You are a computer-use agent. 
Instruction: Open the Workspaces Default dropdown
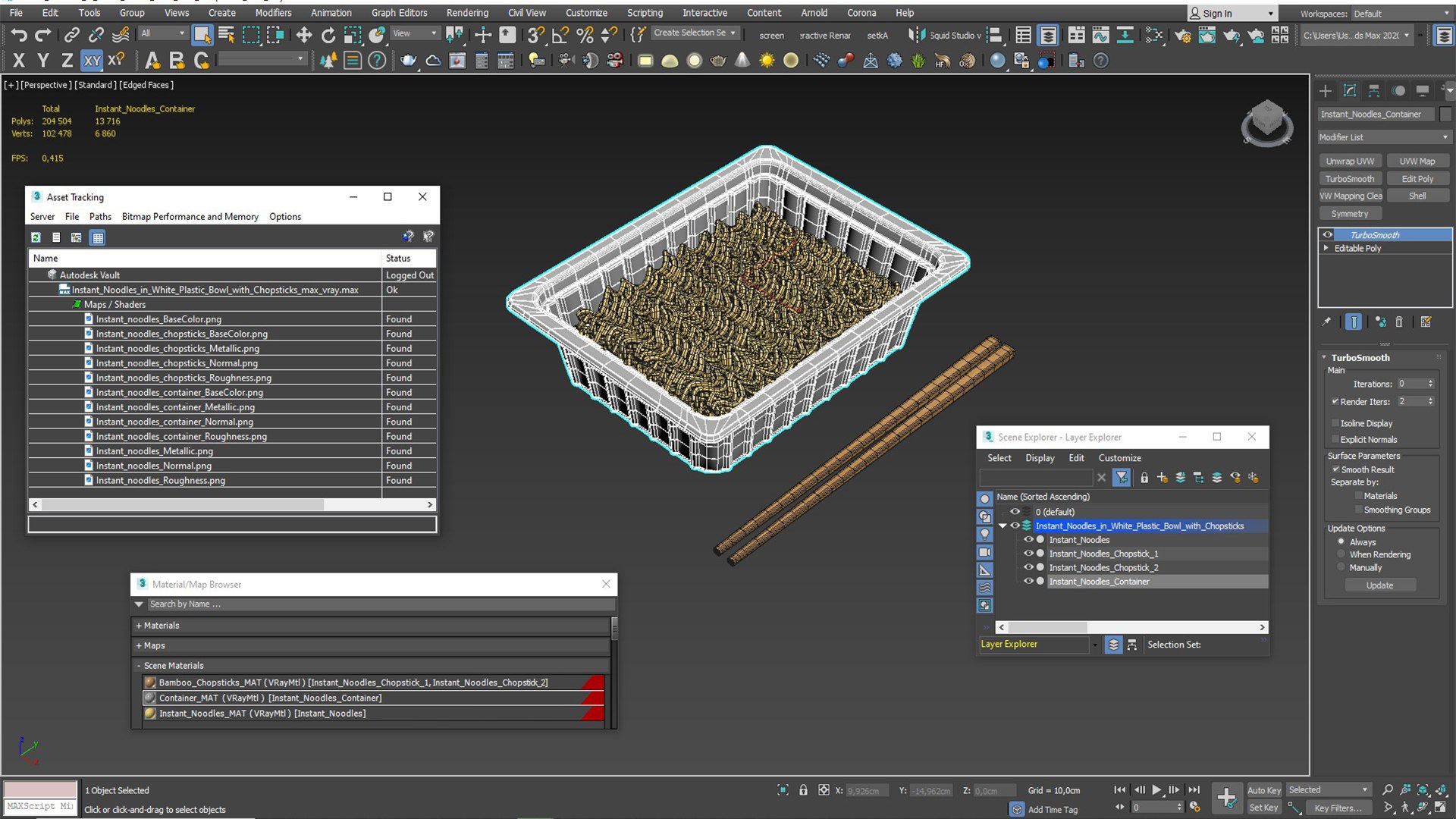point(1401,14)
